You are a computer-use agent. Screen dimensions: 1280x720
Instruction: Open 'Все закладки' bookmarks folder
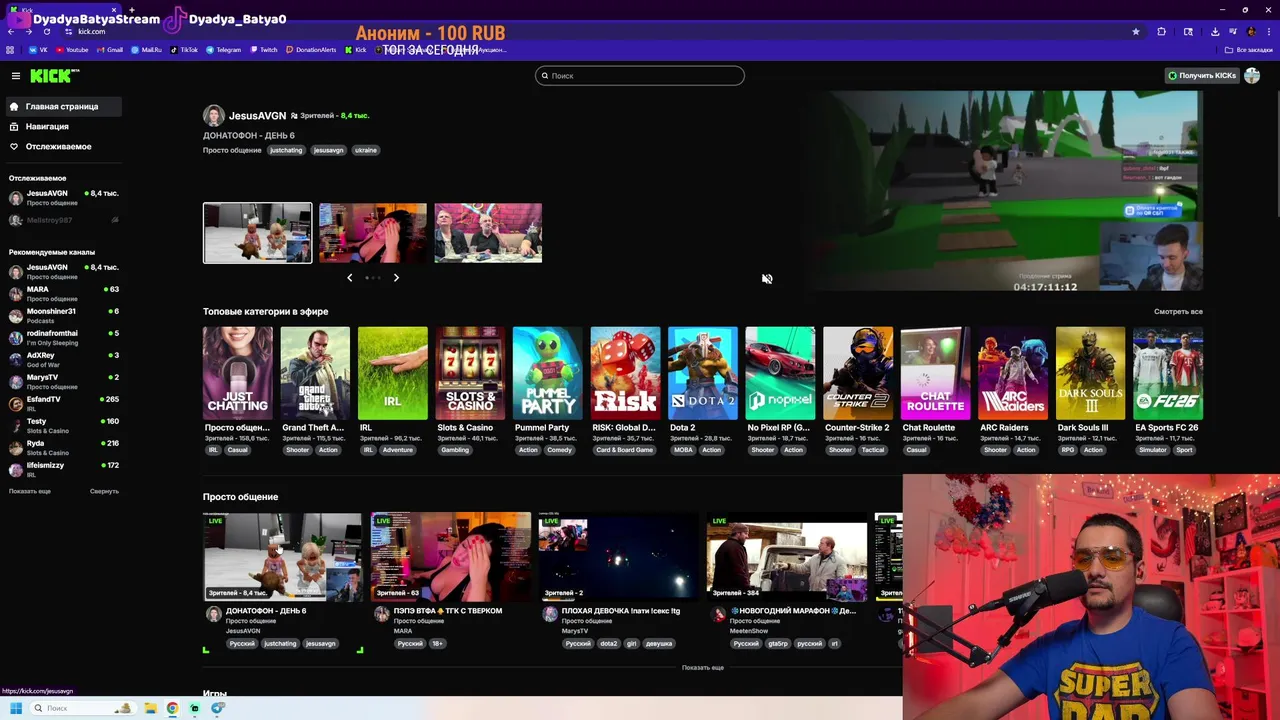click(1250, 50)
